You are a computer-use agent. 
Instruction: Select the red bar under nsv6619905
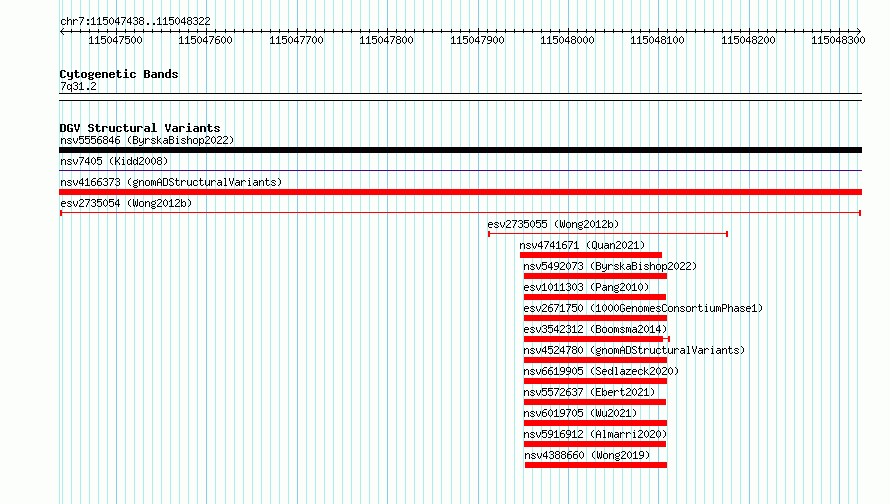click(x=595, y=381)
